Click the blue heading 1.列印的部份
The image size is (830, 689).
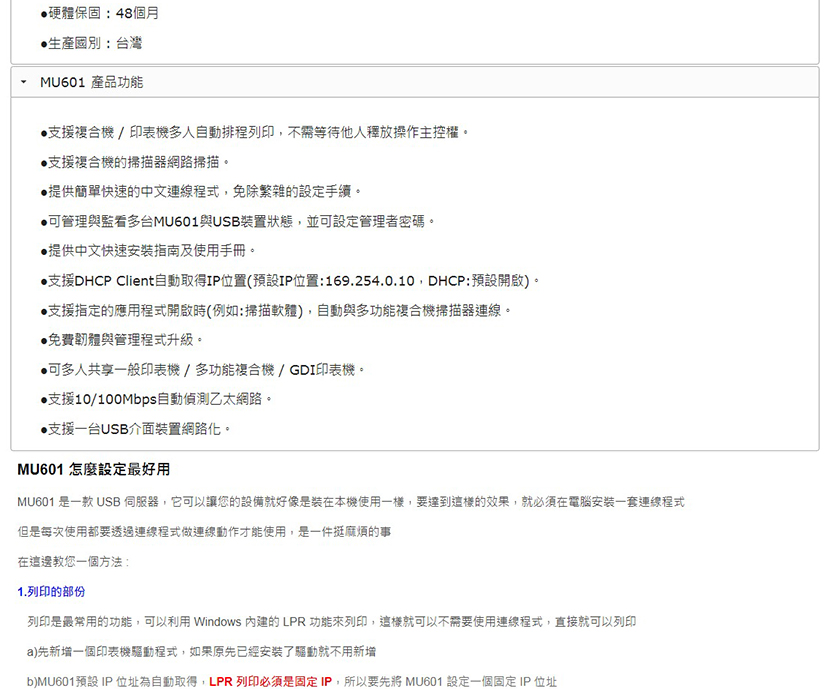(51, 592)
